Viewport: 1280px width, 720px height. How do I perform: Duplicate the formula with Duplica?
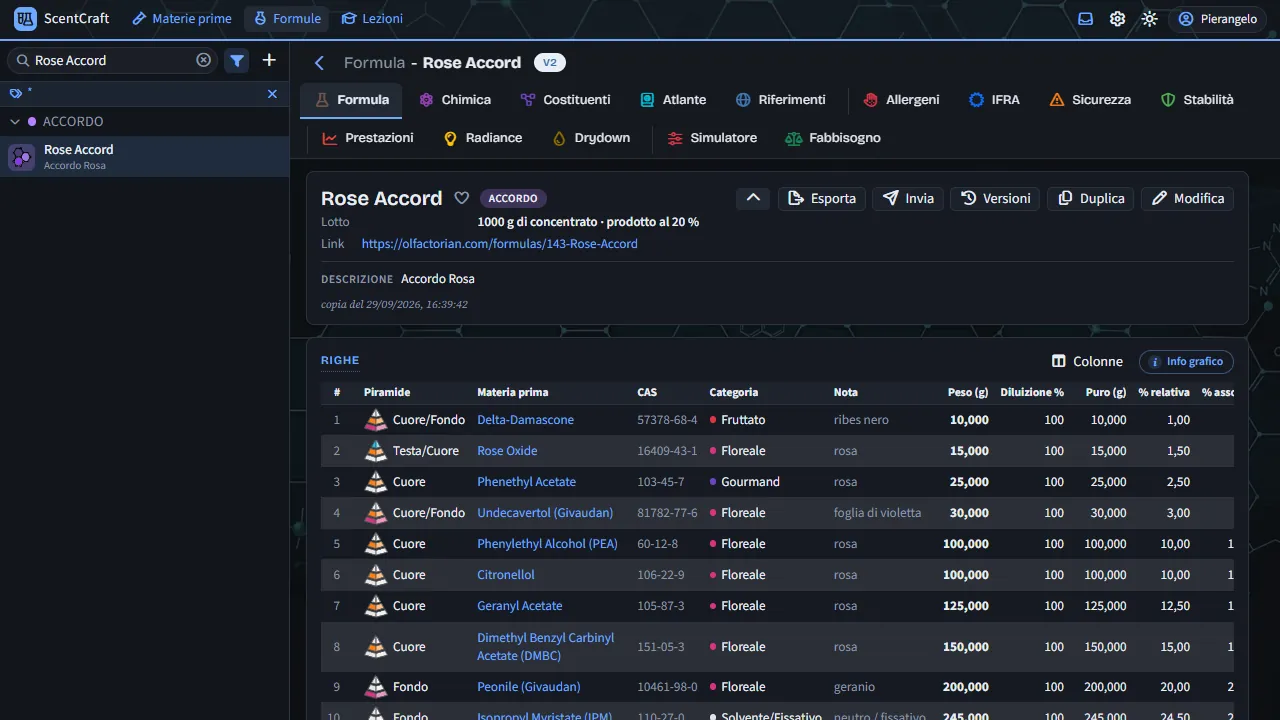pyautogui.click(x=1091, y=198)
